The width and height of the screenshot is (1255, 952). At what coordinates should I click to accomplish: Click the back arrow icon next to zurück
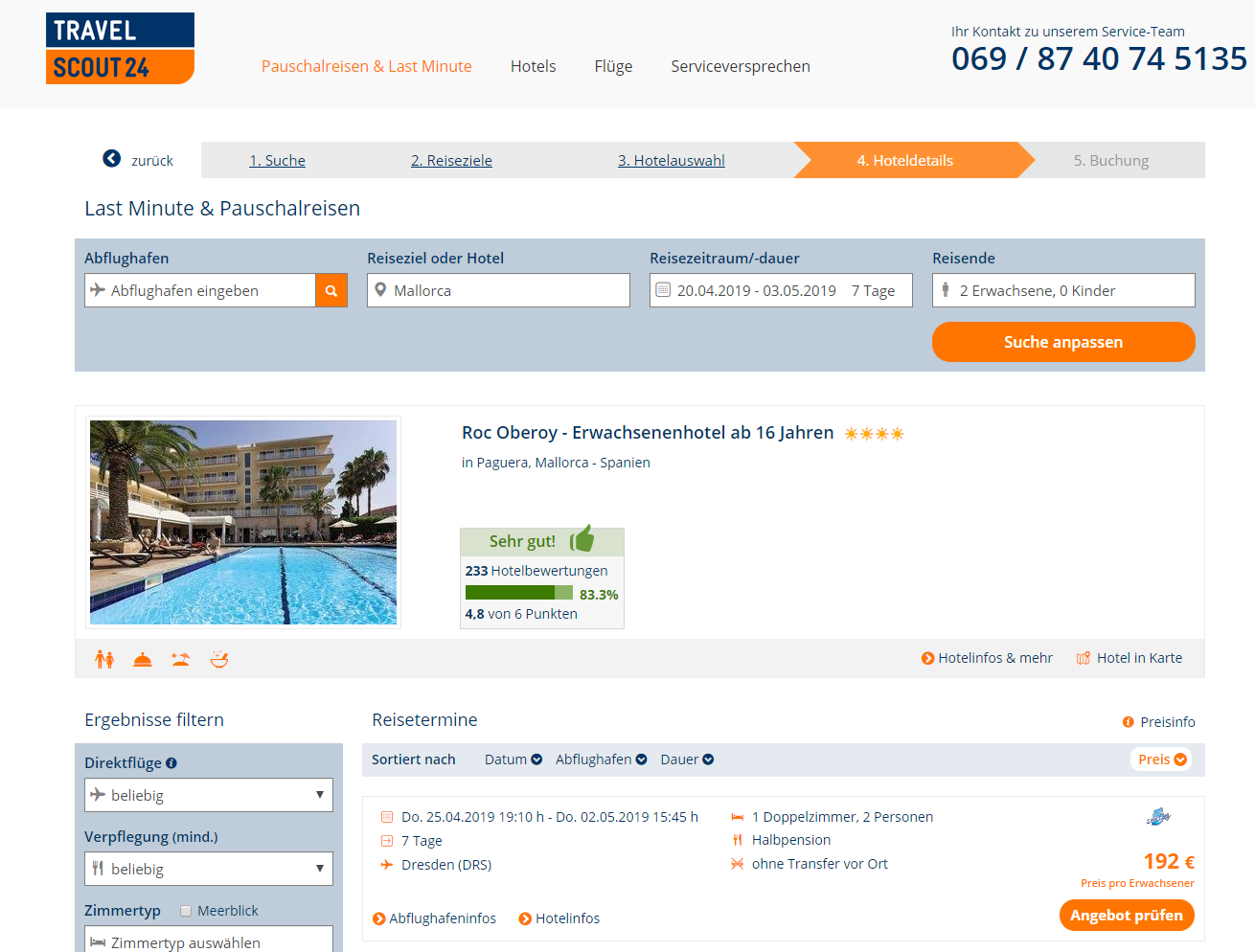click(112, 159)
